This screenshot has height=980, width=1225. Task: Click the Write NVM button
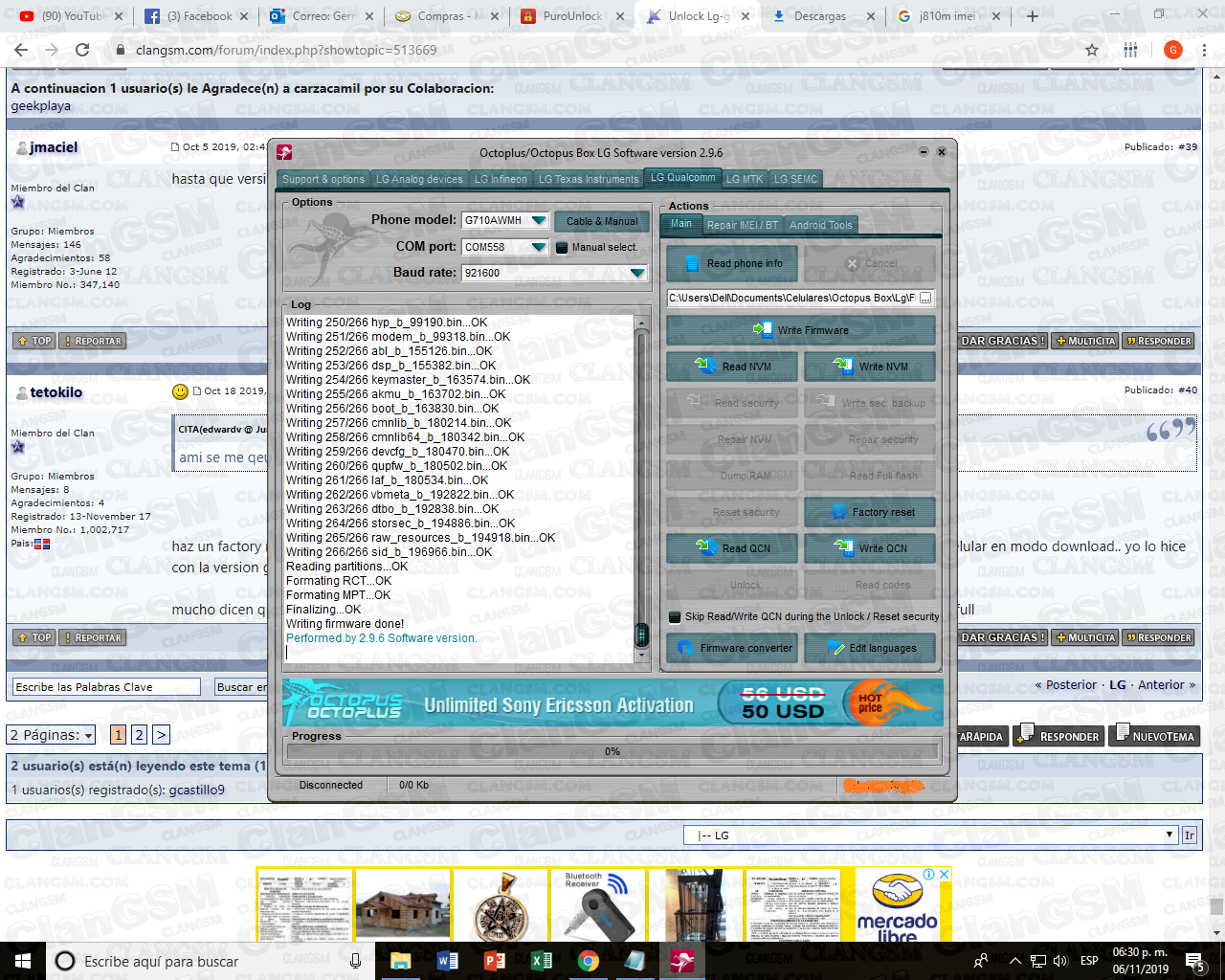(869, 367)
